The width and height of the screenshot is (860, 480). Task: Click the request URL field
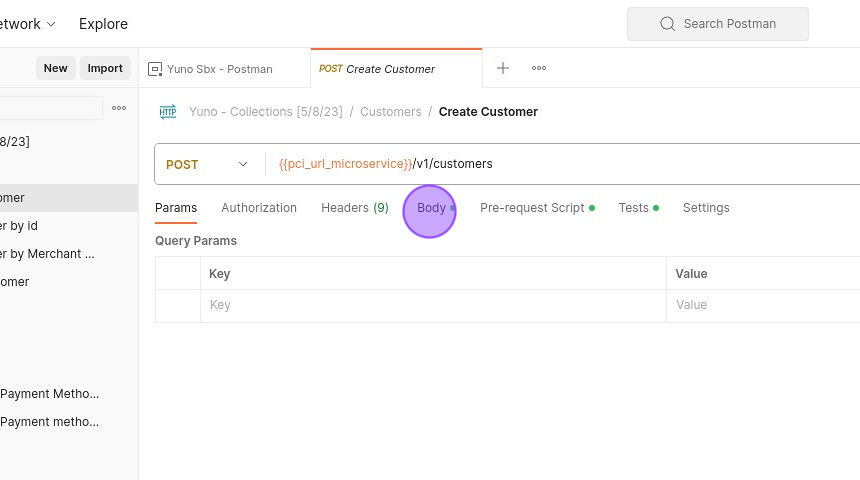pyautogui.click(x=565, y=164)
